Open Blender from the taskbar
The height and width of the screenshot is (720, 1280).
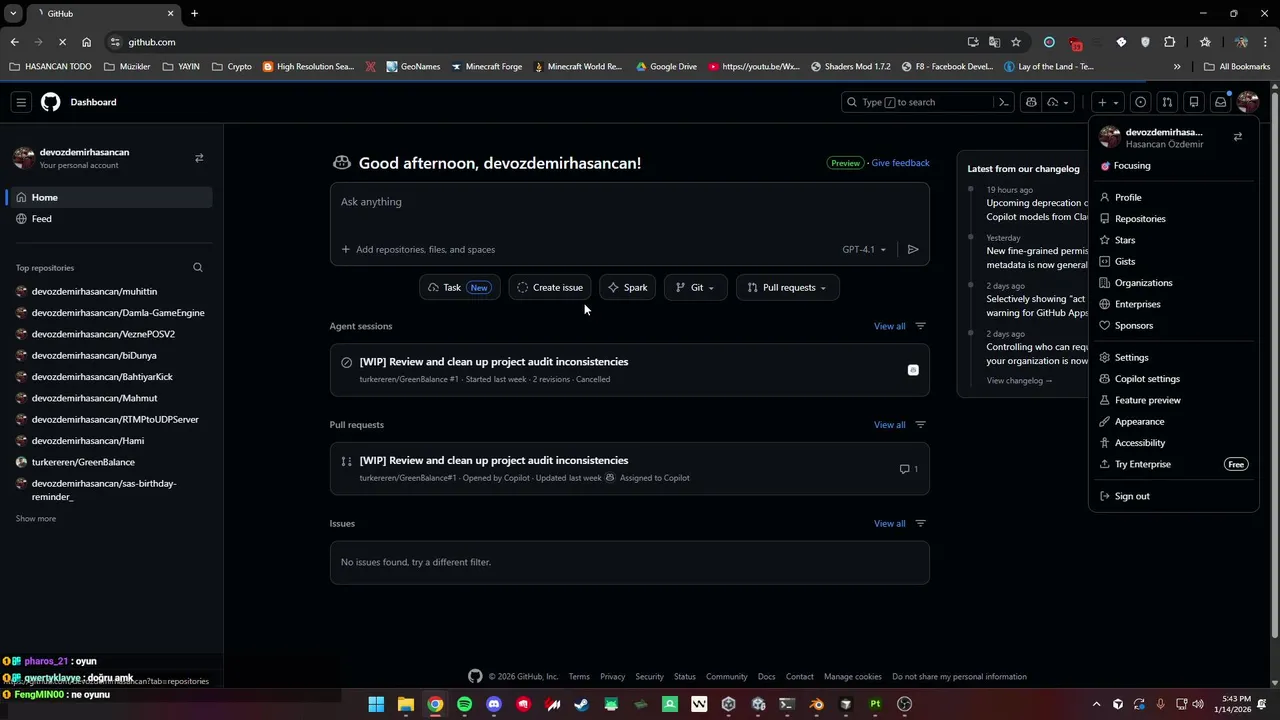point(817,704)
